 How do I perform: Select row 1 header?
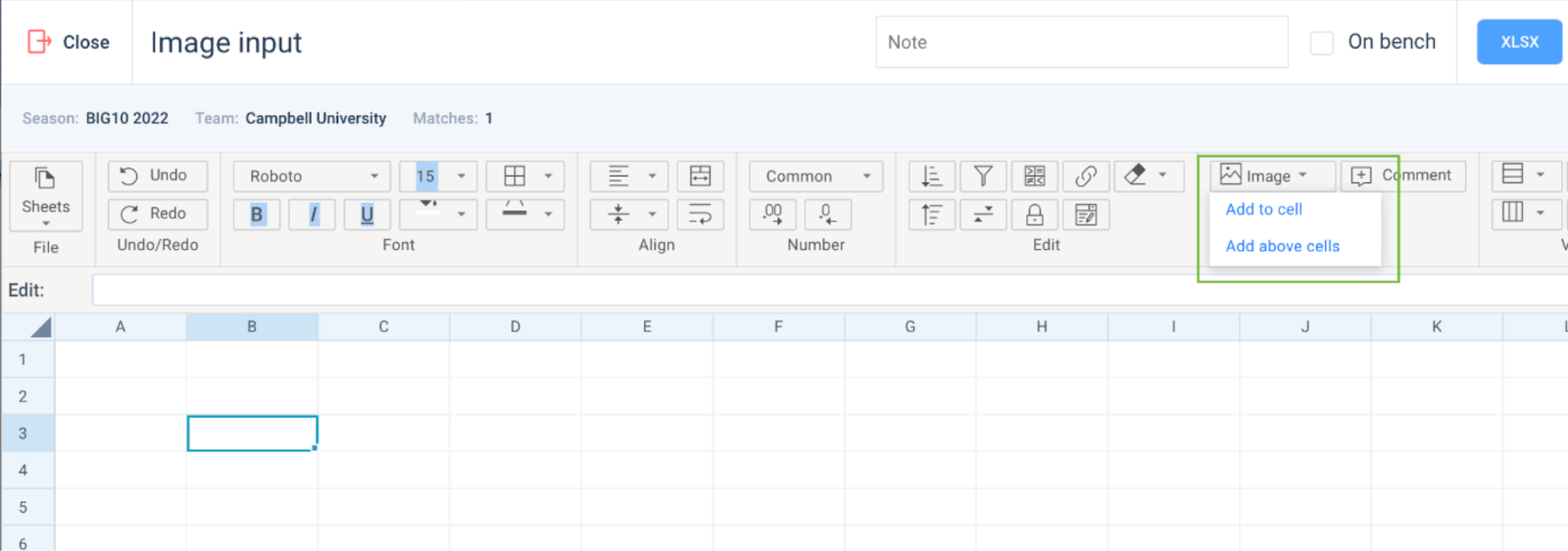point(27,359)
